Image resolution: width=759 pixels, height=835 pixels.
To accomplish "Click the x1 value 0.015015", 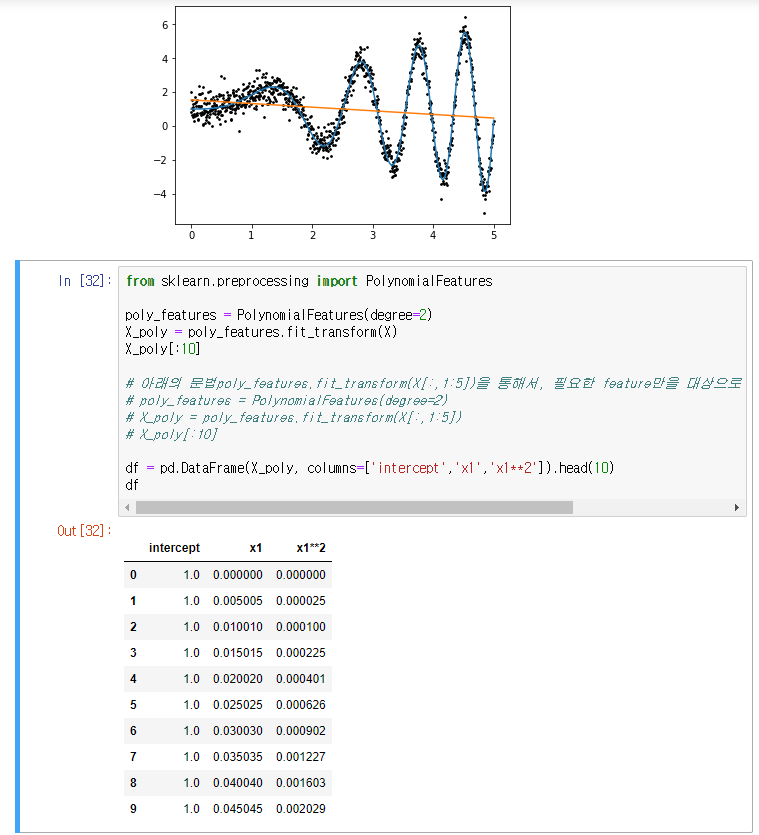I will point(238,652).
